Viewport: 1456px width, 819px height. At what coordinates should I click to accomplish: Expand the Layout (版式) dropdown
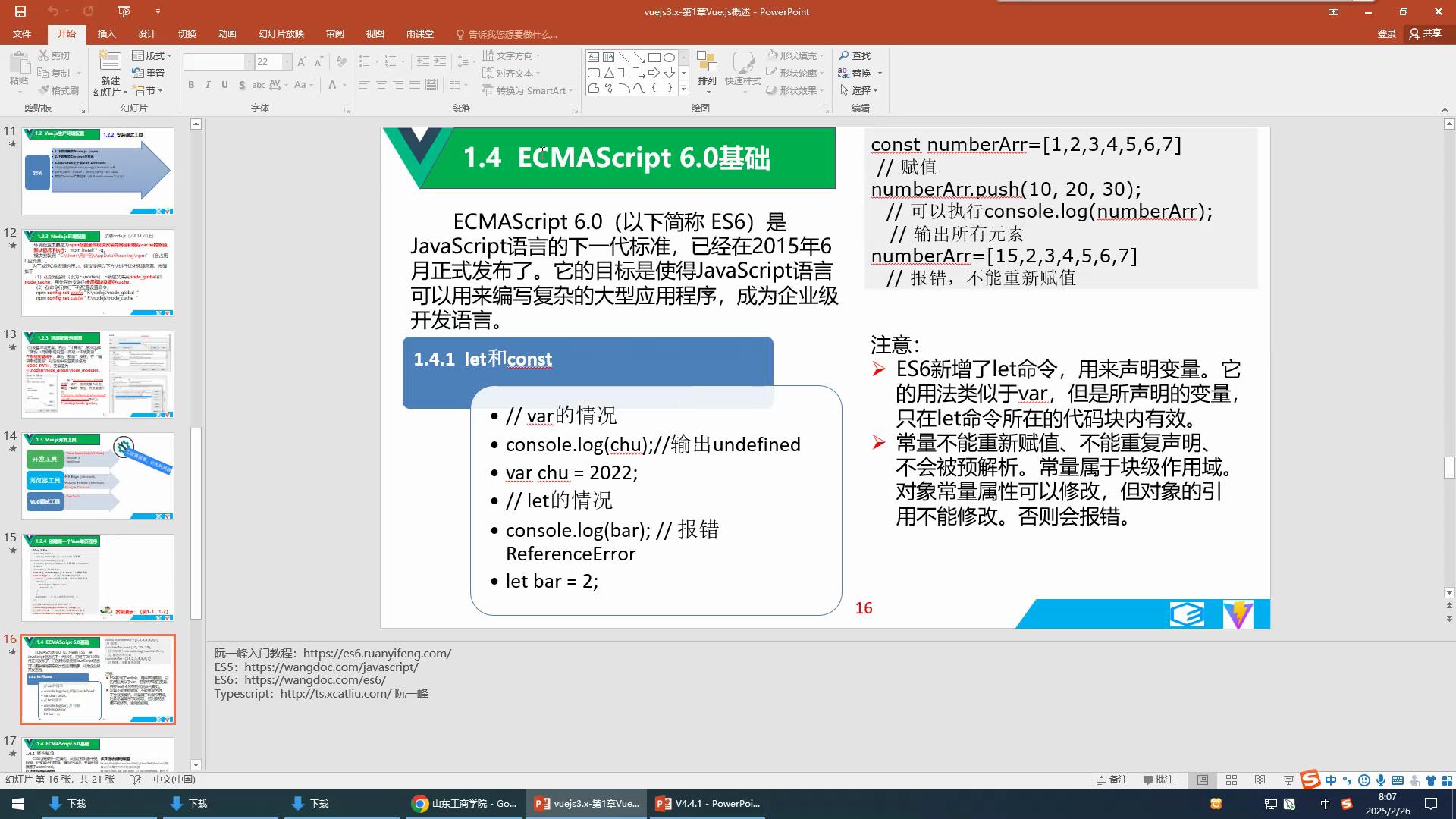(169, 55)
